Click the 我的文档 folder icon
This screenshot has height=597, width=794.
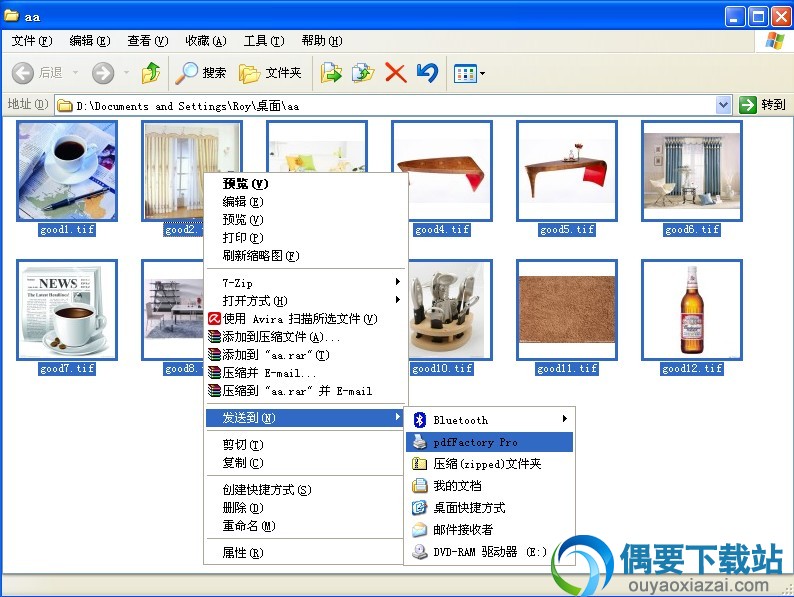[x=419, y=486]
